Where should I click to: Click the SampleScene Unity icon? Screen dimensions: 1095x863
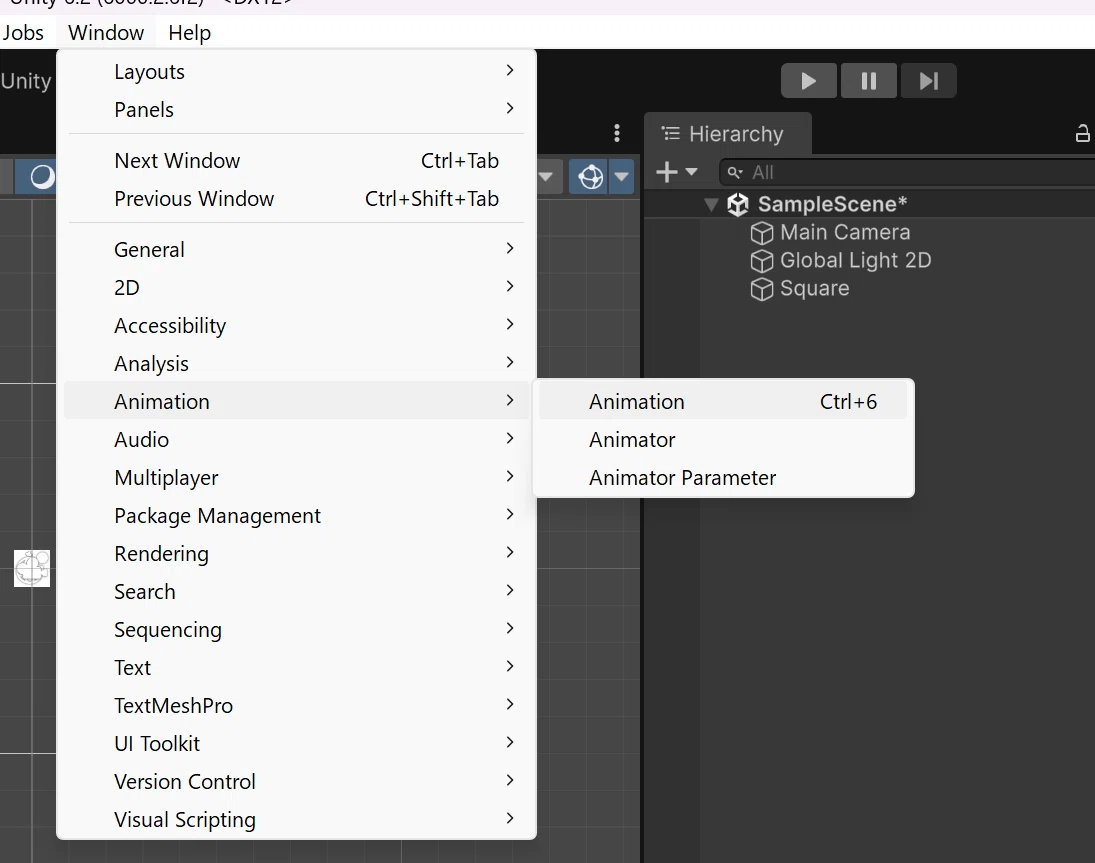[x=738, y=205]
